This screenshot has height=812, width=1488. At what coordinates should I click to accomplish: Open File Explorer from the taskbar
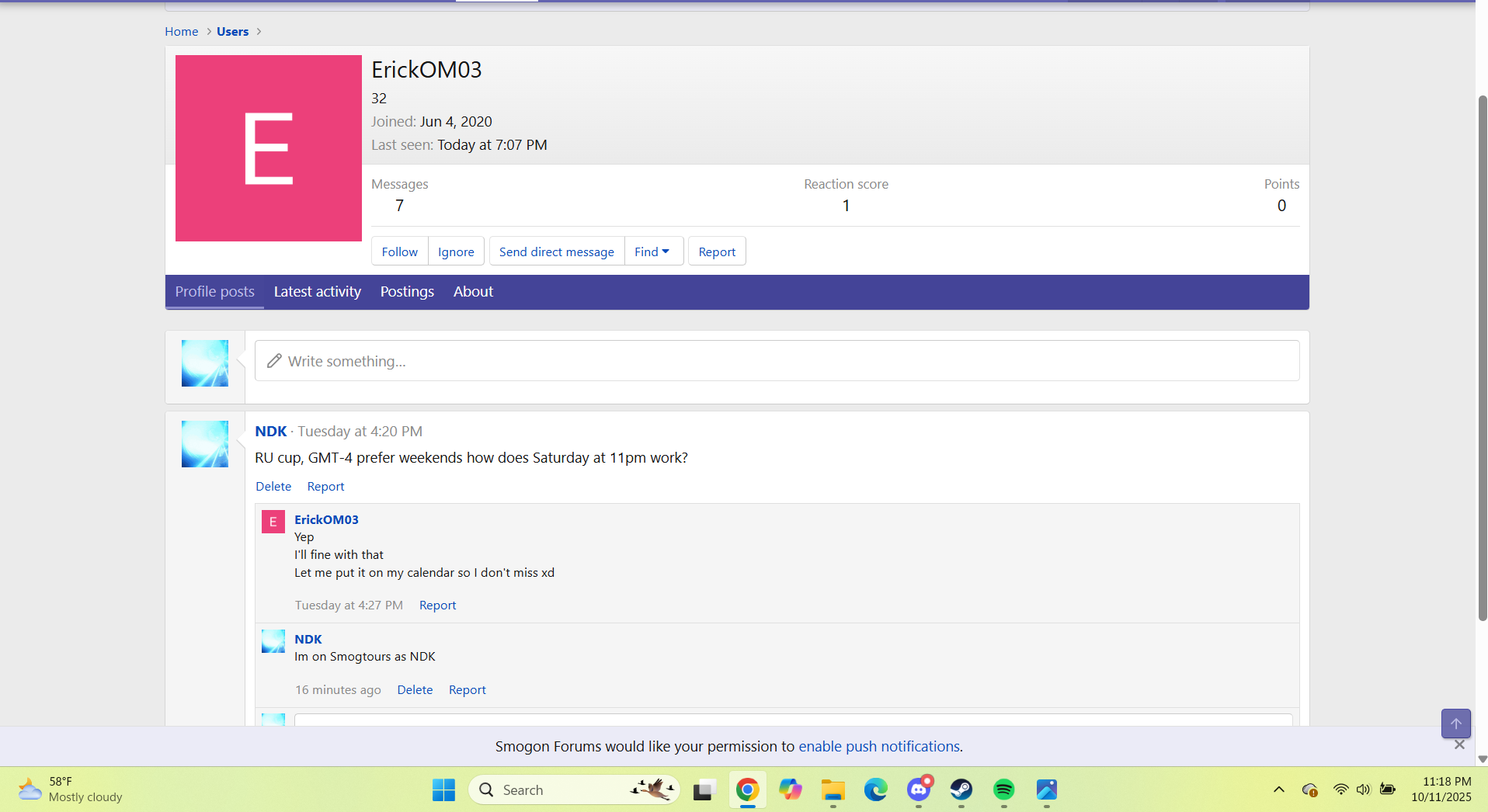click(833, 790)
